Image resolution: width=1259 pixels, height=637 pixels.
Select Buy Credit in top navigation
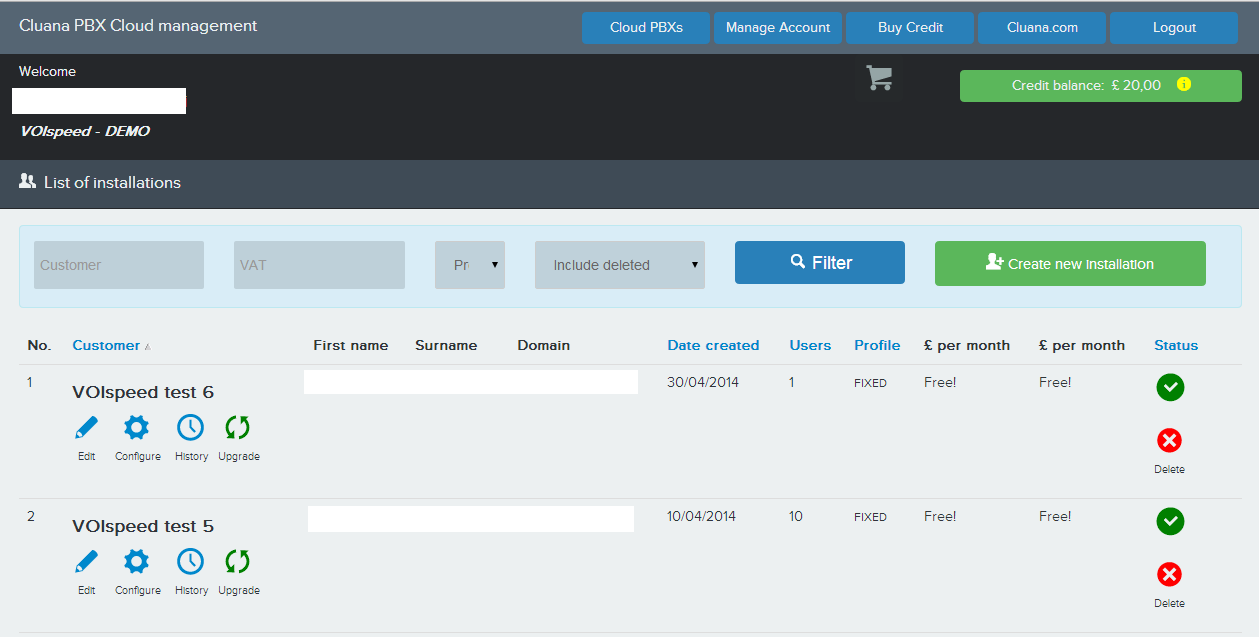(x=910, y=28)
